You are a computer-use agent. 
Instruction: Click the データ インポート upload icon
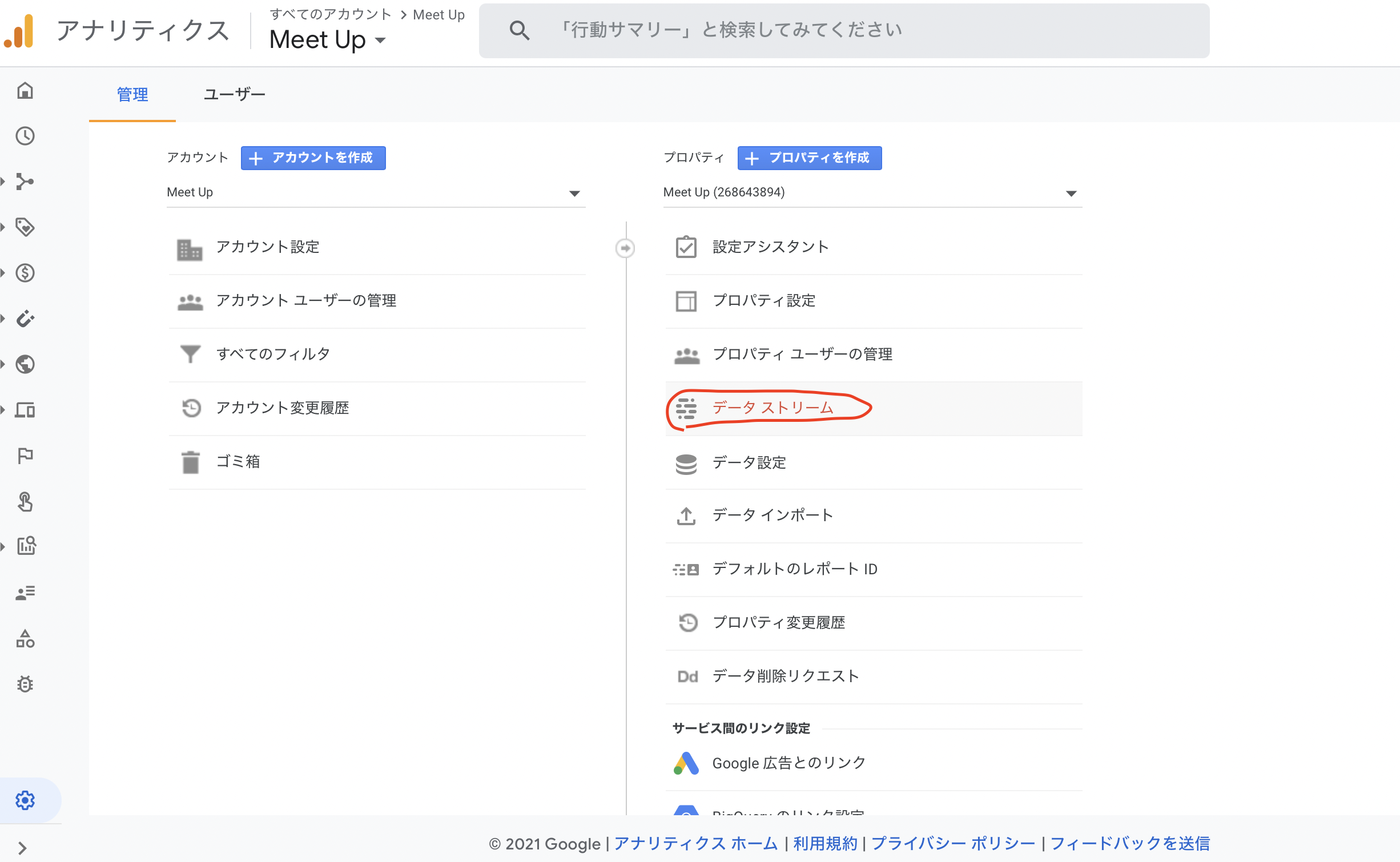click(x=686, y=516)
